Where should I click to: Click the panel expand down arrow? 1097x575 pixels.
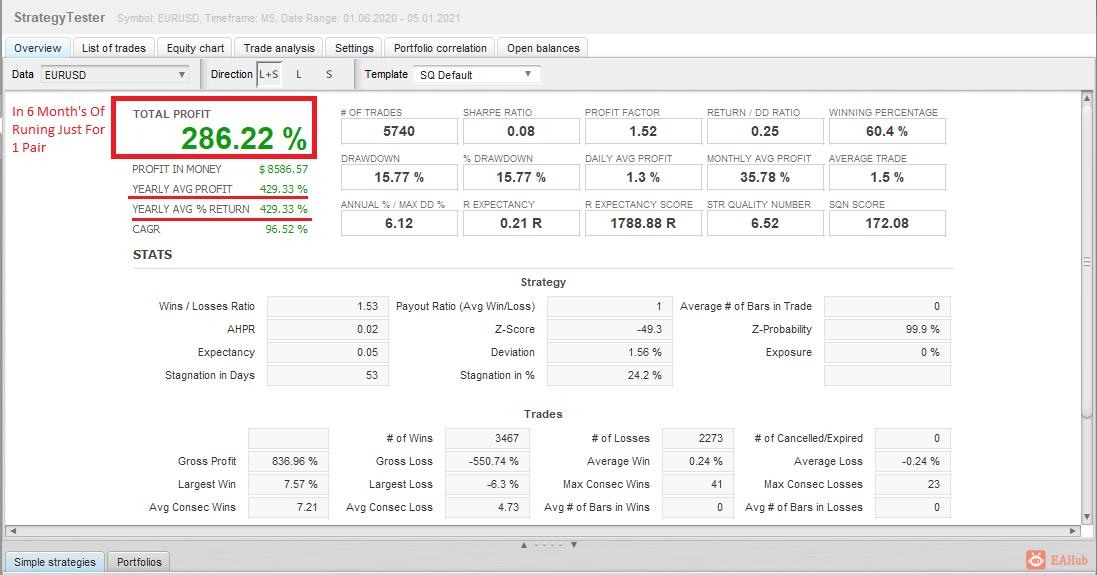pos(574,545)
